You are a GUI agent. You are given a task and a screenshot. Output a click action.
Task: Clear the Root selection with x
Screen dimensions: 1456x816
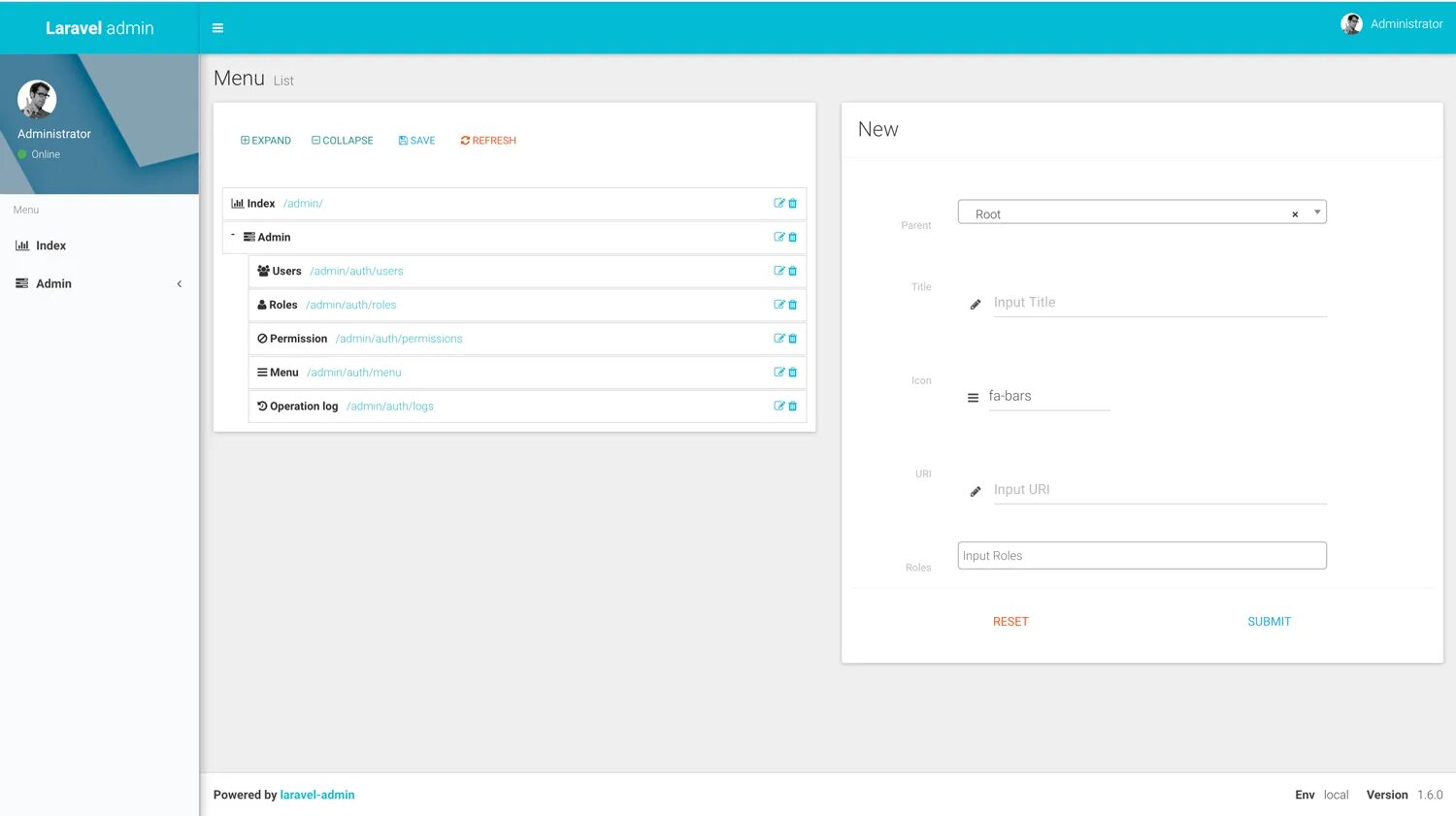[1295, 214]
